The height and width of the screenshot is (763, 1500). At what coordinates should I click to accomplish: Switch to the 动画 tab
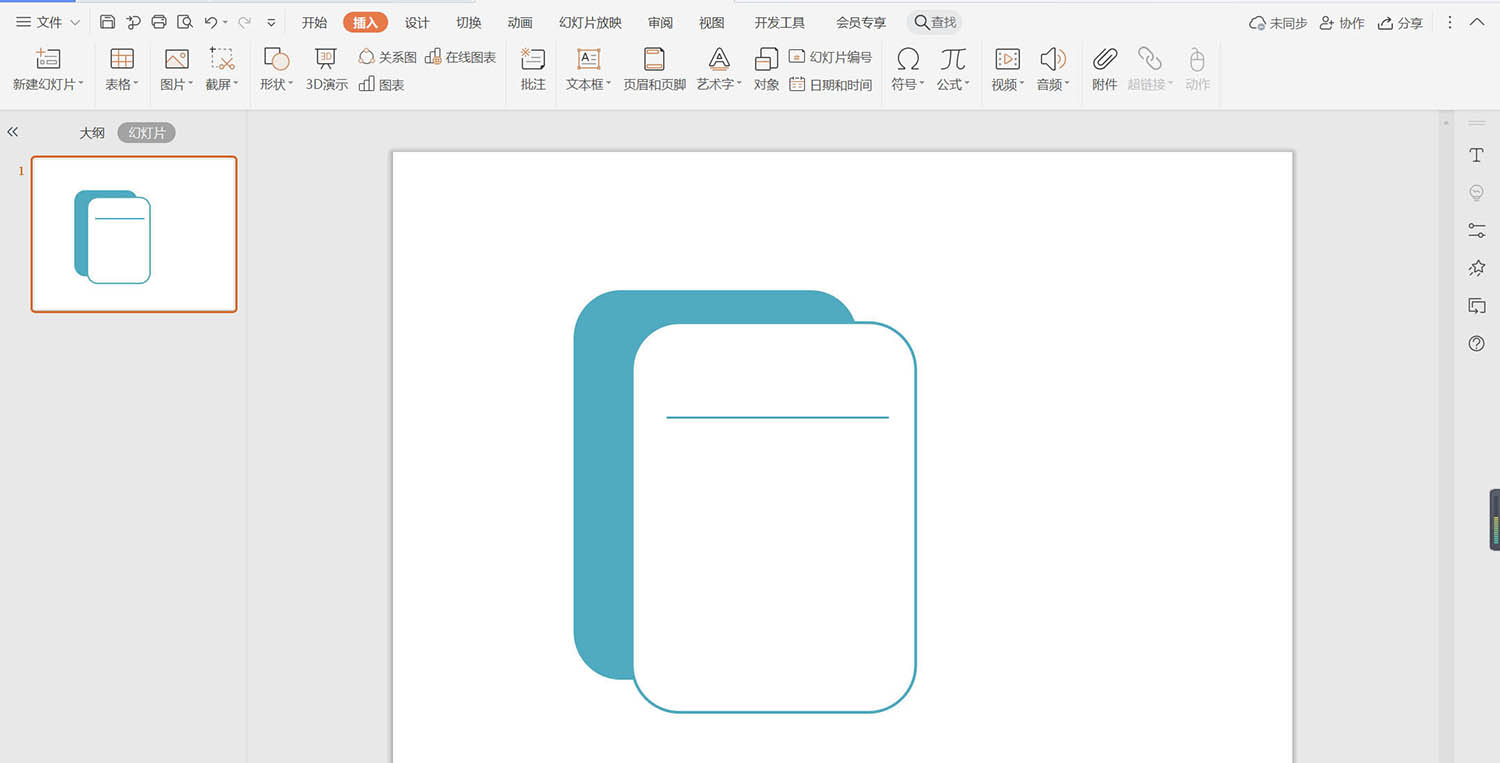coord(520,22)
